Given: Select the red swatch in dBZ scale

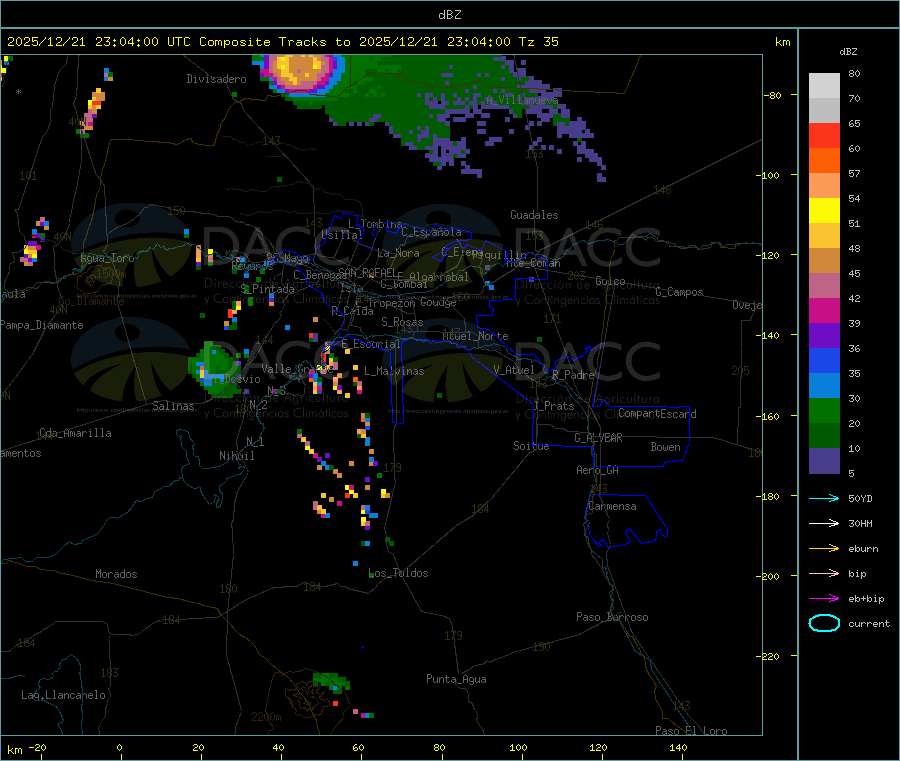Looking at the screenshot, I should [x=824, y=135].
